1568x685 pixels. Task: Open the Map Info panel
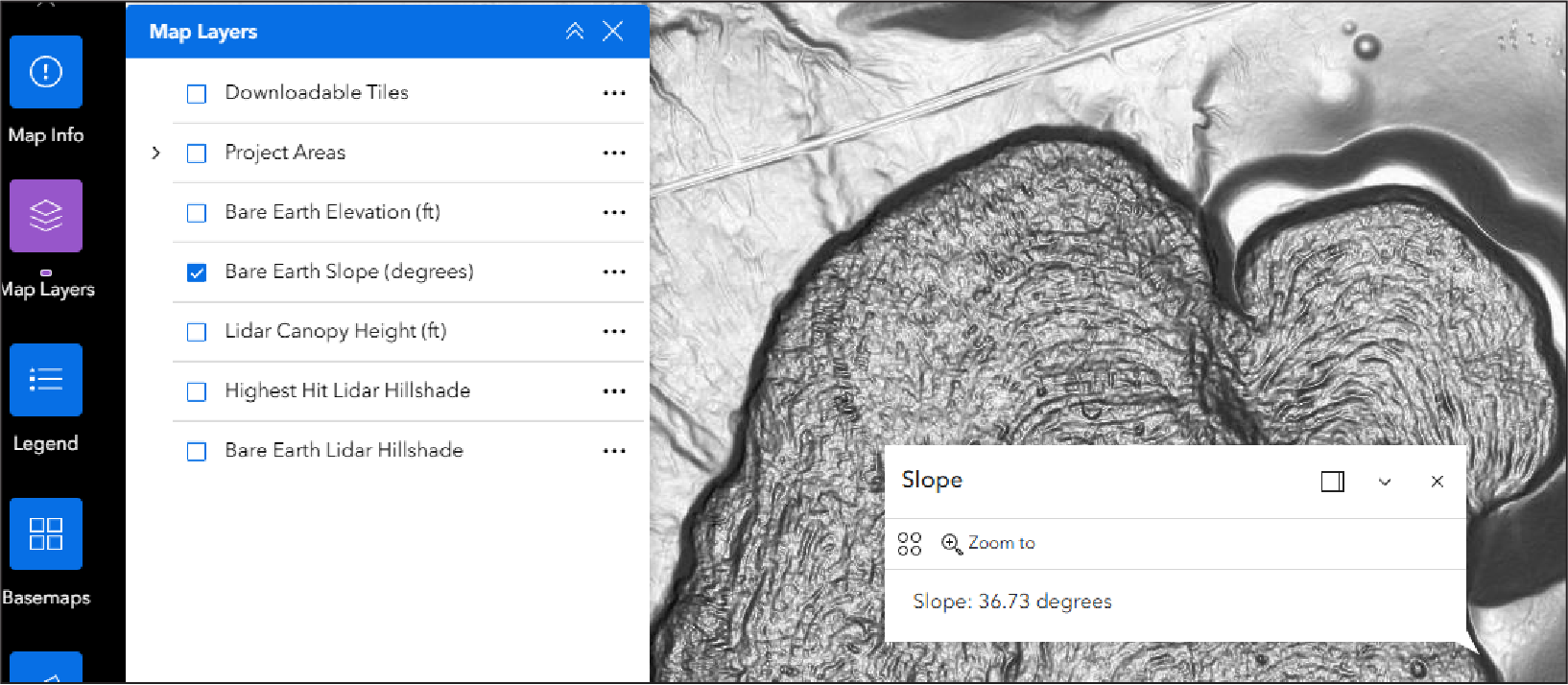pos(46,72)
